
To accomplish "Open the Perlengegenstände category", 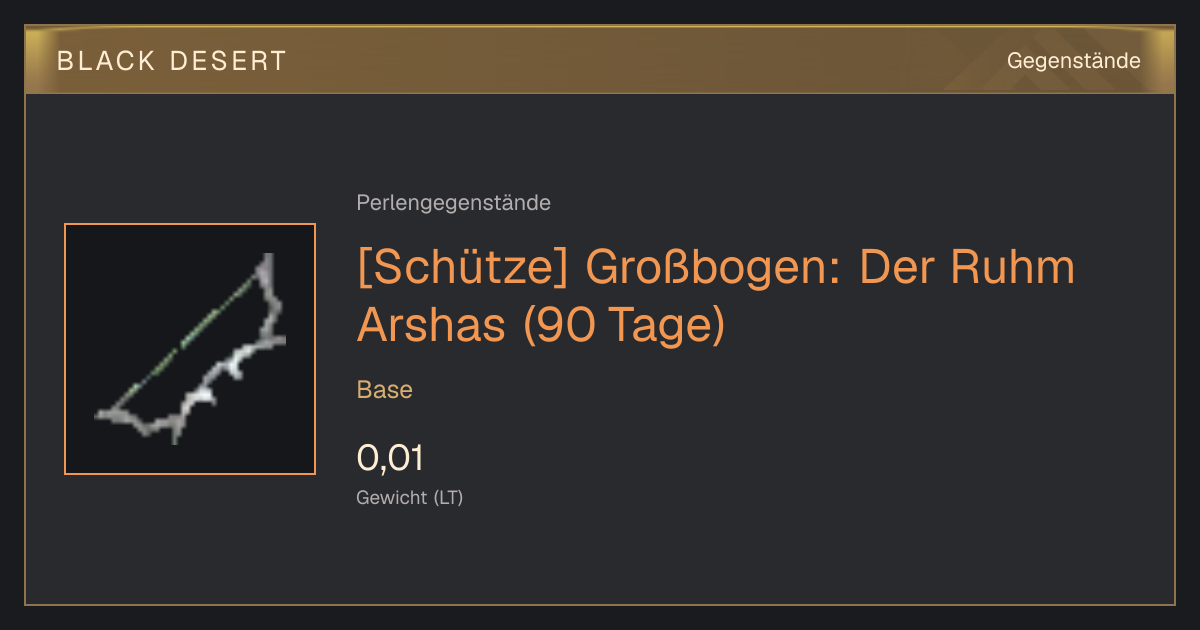I will coord(453,203).
